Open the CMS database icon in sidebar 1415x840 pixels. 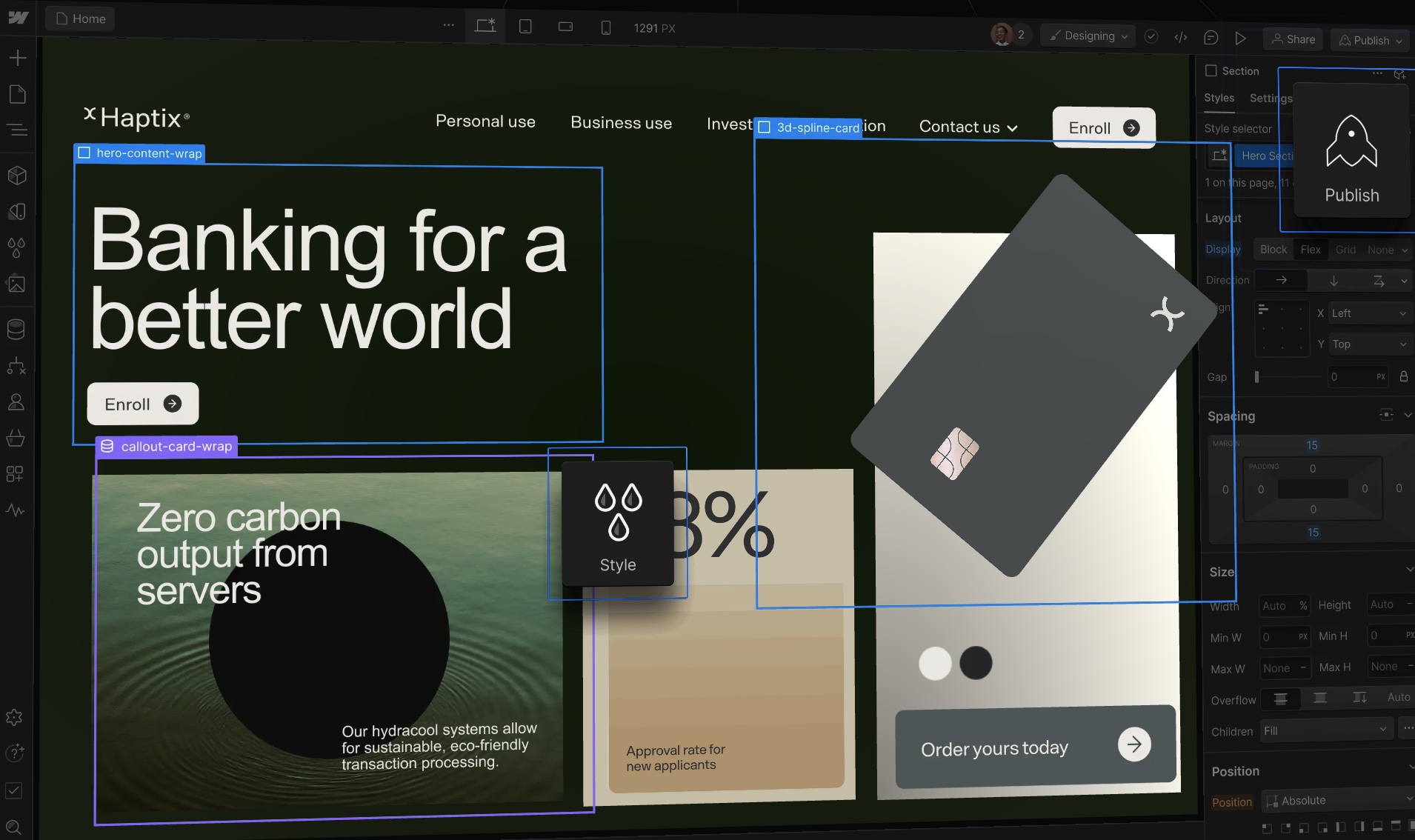pyautogui.click(x=16, y=329)
